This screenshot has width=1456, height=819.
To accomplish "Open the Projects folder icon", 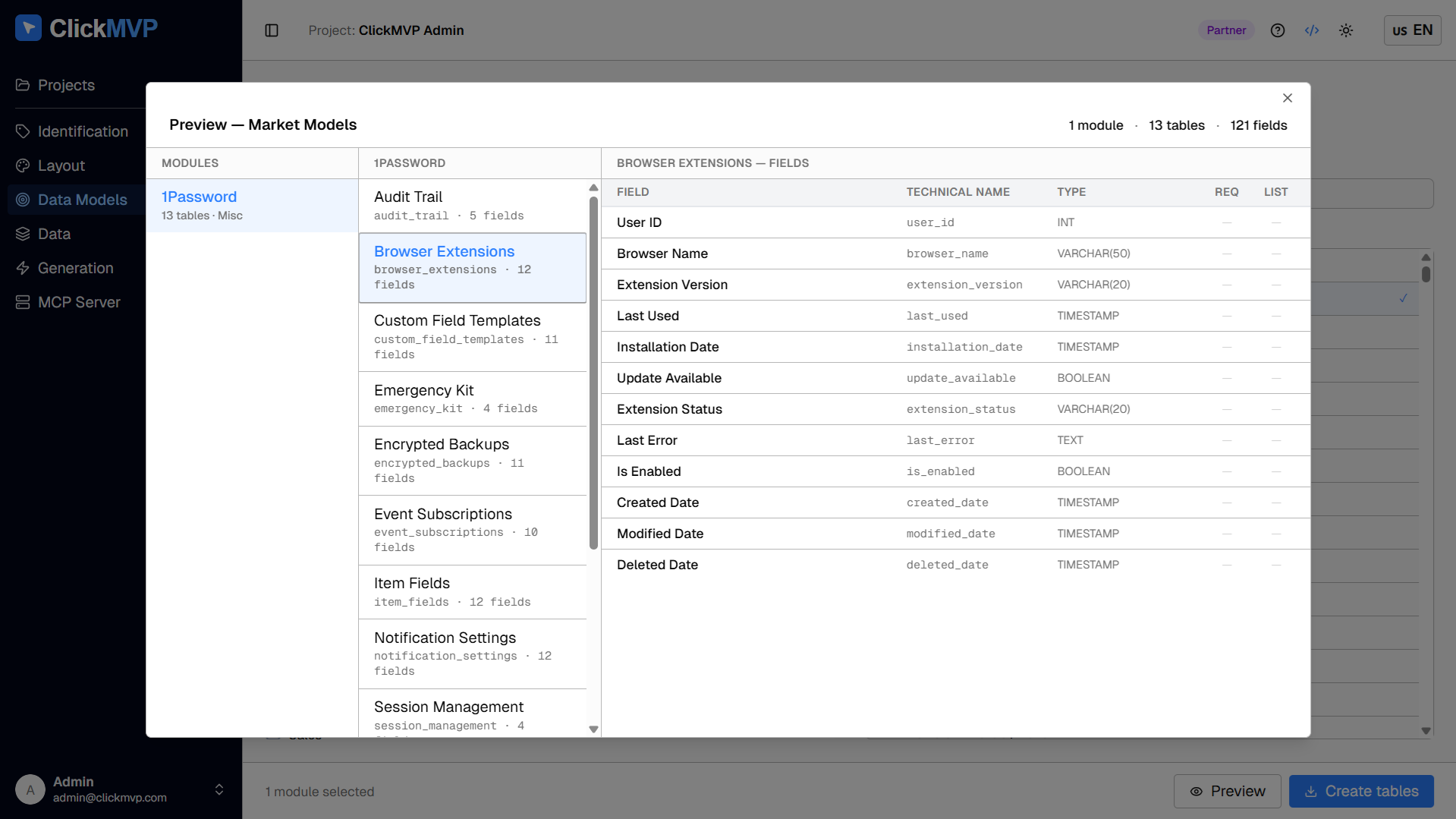I will pyautogui.click(x=23, y=85).
